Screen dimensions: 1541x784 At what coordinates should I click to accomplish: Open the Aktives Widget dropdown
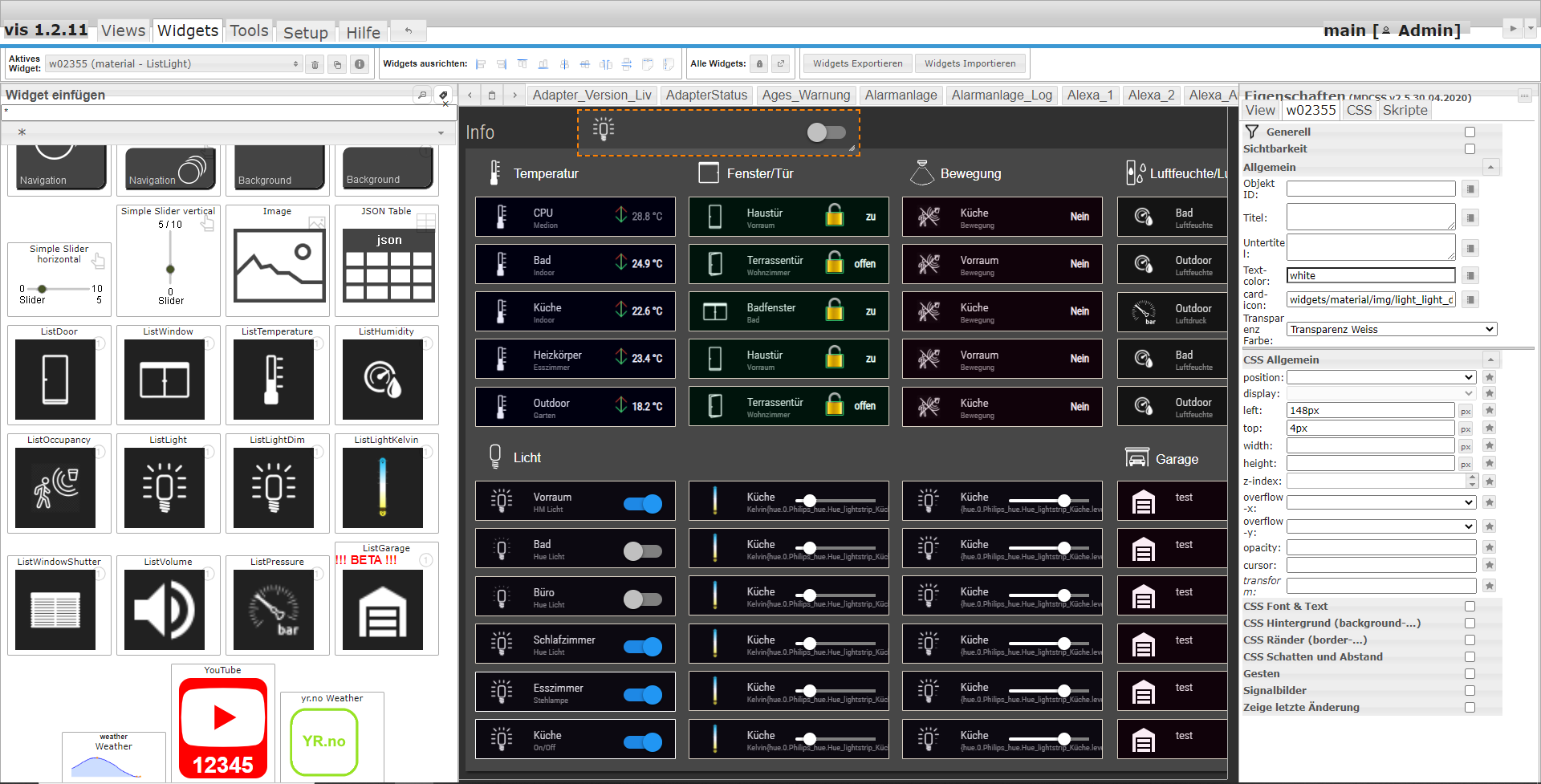(x=173, y=64)
